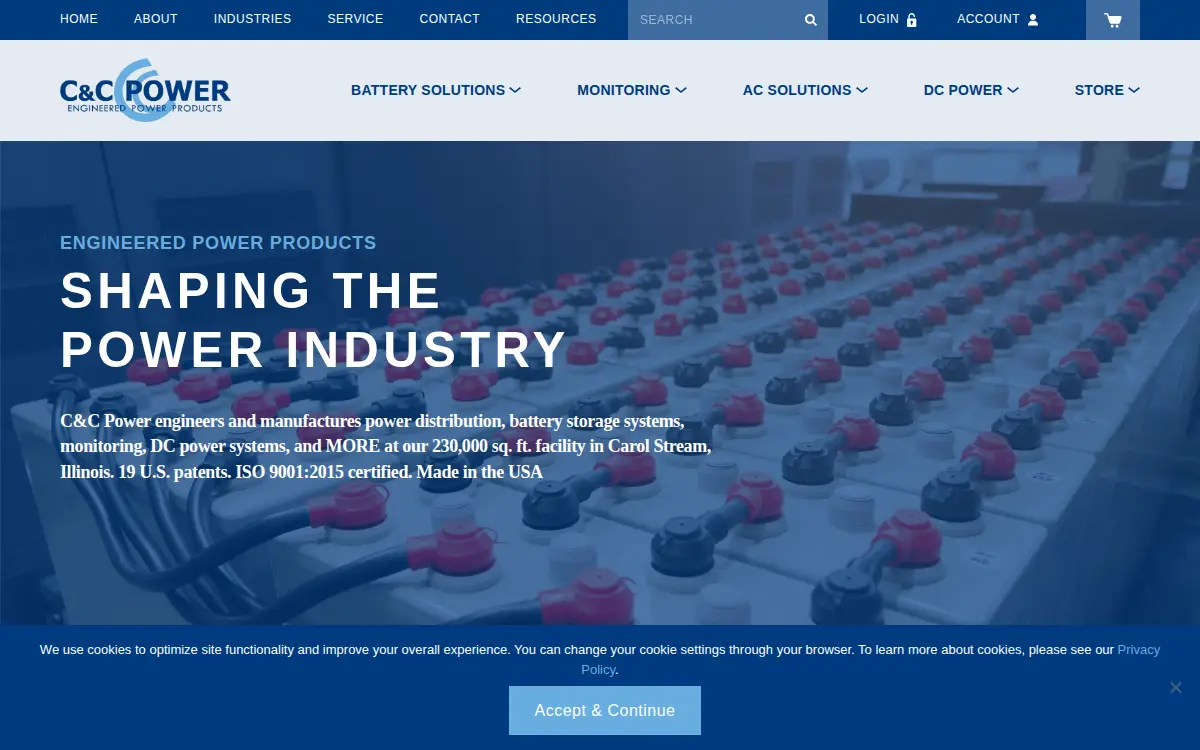Viewport: 1200px width, 750px height.
Task: Click the Engineered Power Products subtitle
Action: 218,243
